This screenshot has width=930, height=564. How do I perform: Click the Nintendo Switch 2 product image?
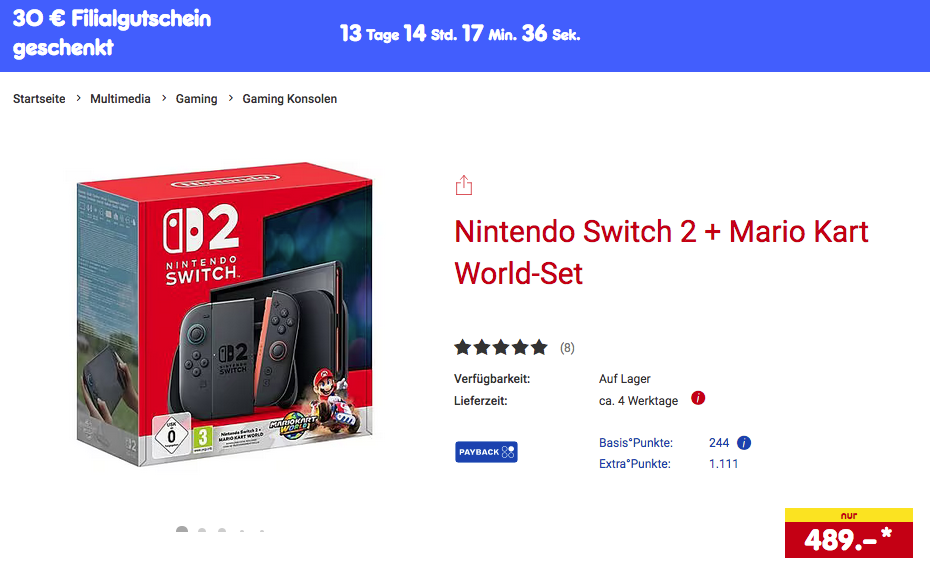pyautogui.click(x=225, y=320)
